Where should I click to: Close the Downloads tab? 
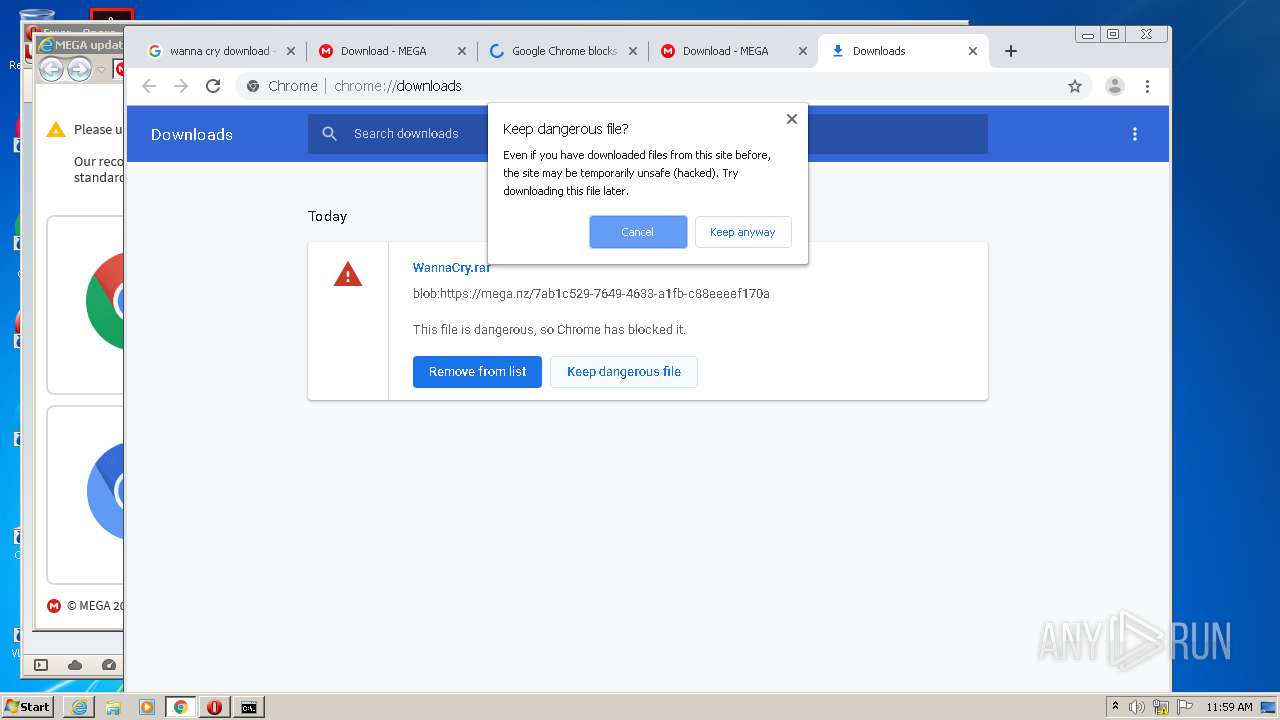[x=973, y=51]
